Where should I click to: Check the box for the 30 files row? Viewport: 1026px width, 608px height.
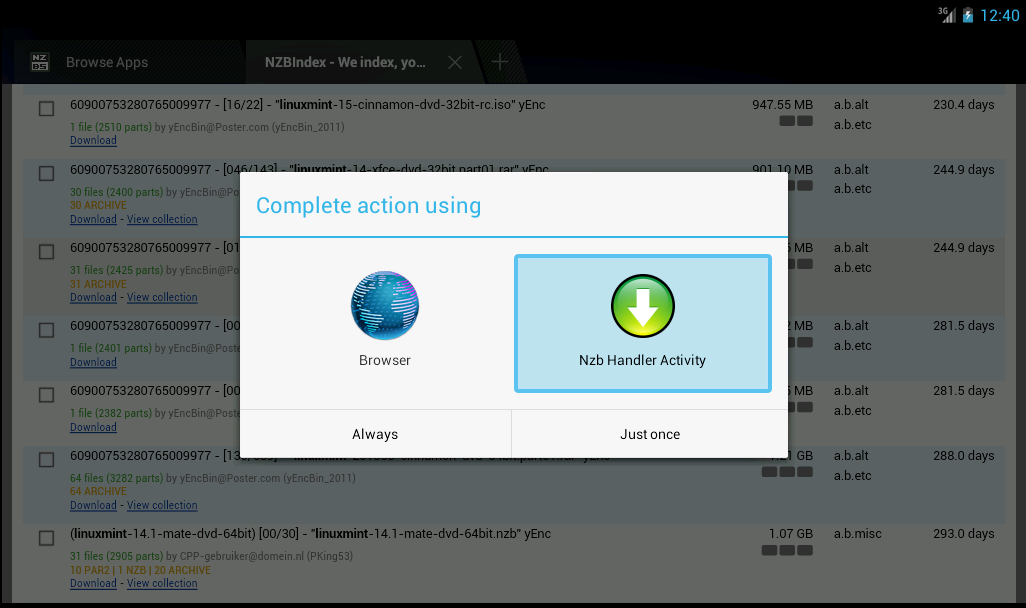click(46, 173)
